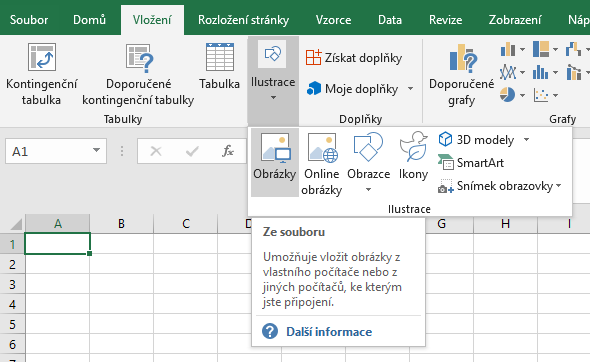Click the help question mark icon in tooltip
Viewport: 590px width, 362px height.
270,332
